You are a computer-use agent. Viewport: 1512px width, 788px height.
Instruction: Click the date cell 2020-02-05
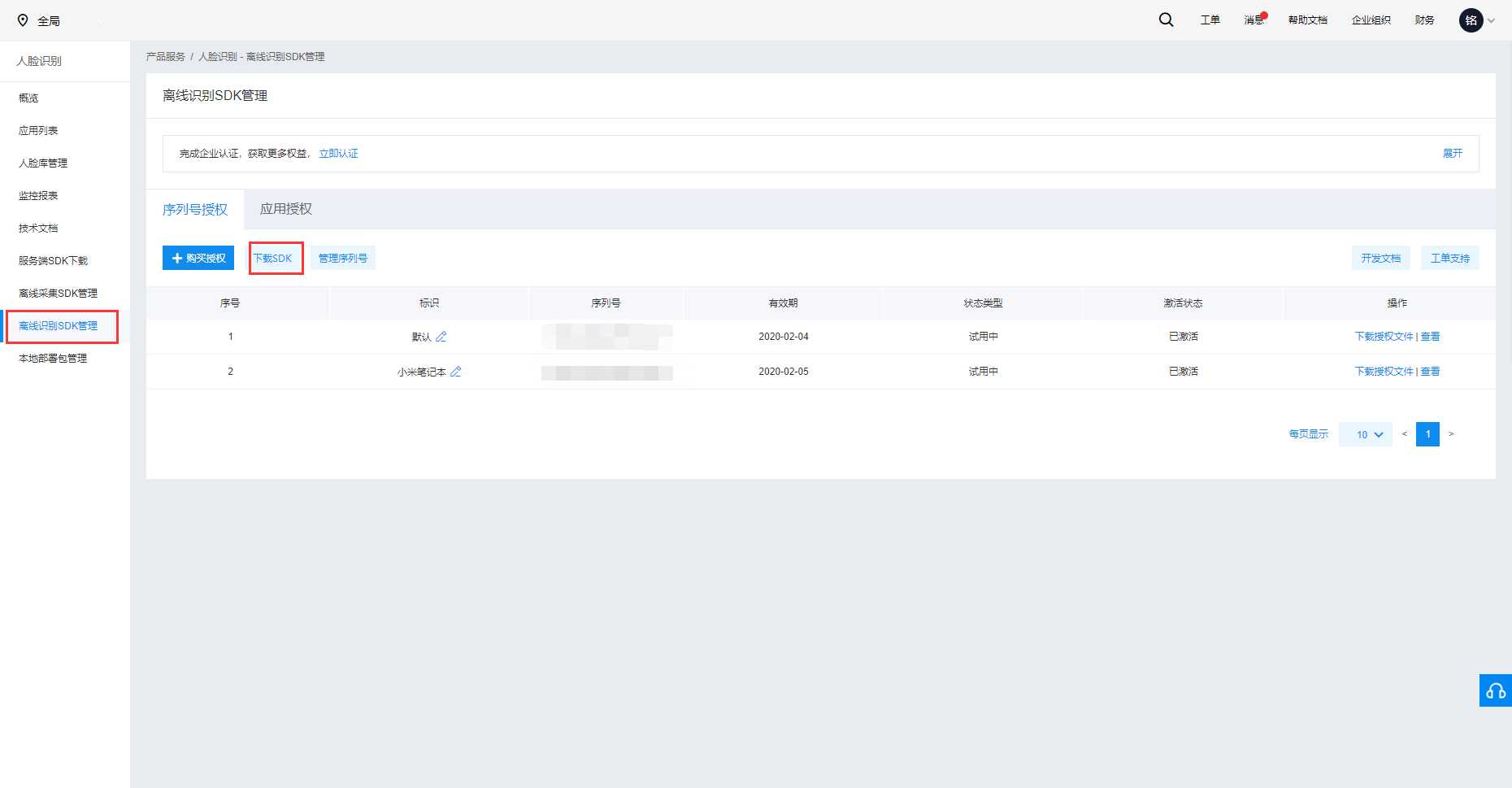(784, 372)
